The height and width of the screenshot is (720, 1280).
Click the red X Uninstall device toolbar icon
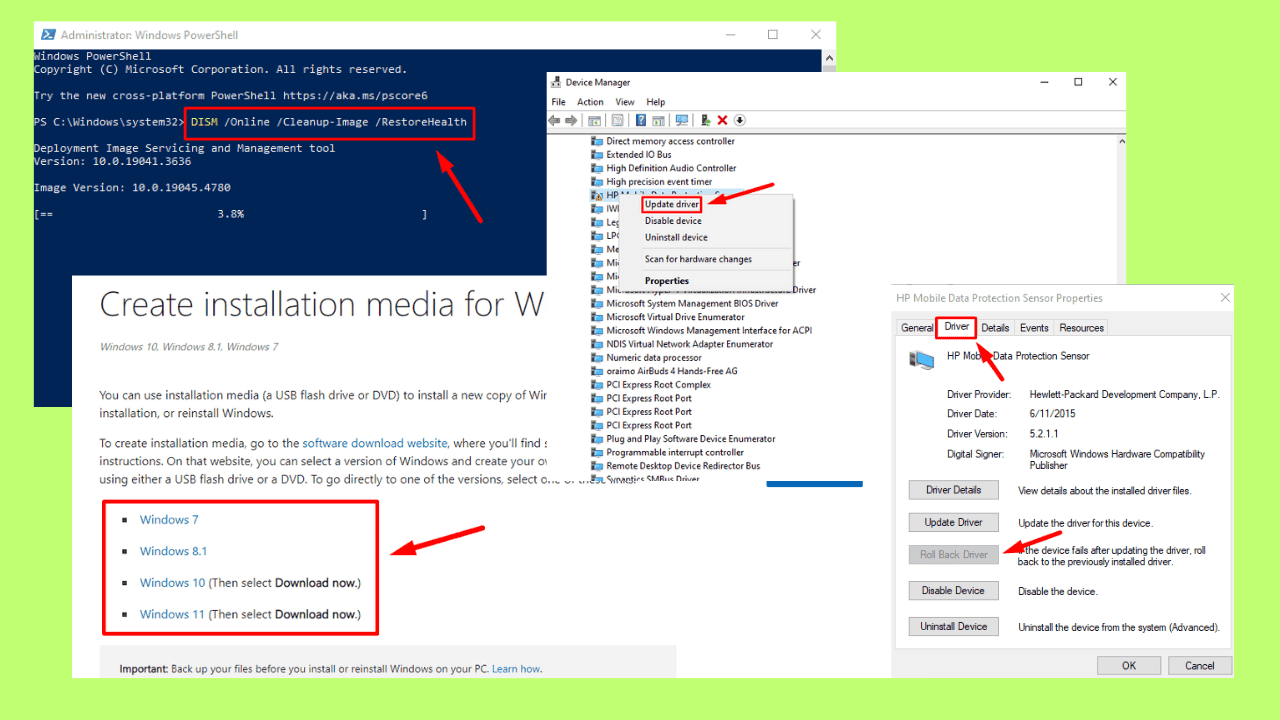(722, 120)
